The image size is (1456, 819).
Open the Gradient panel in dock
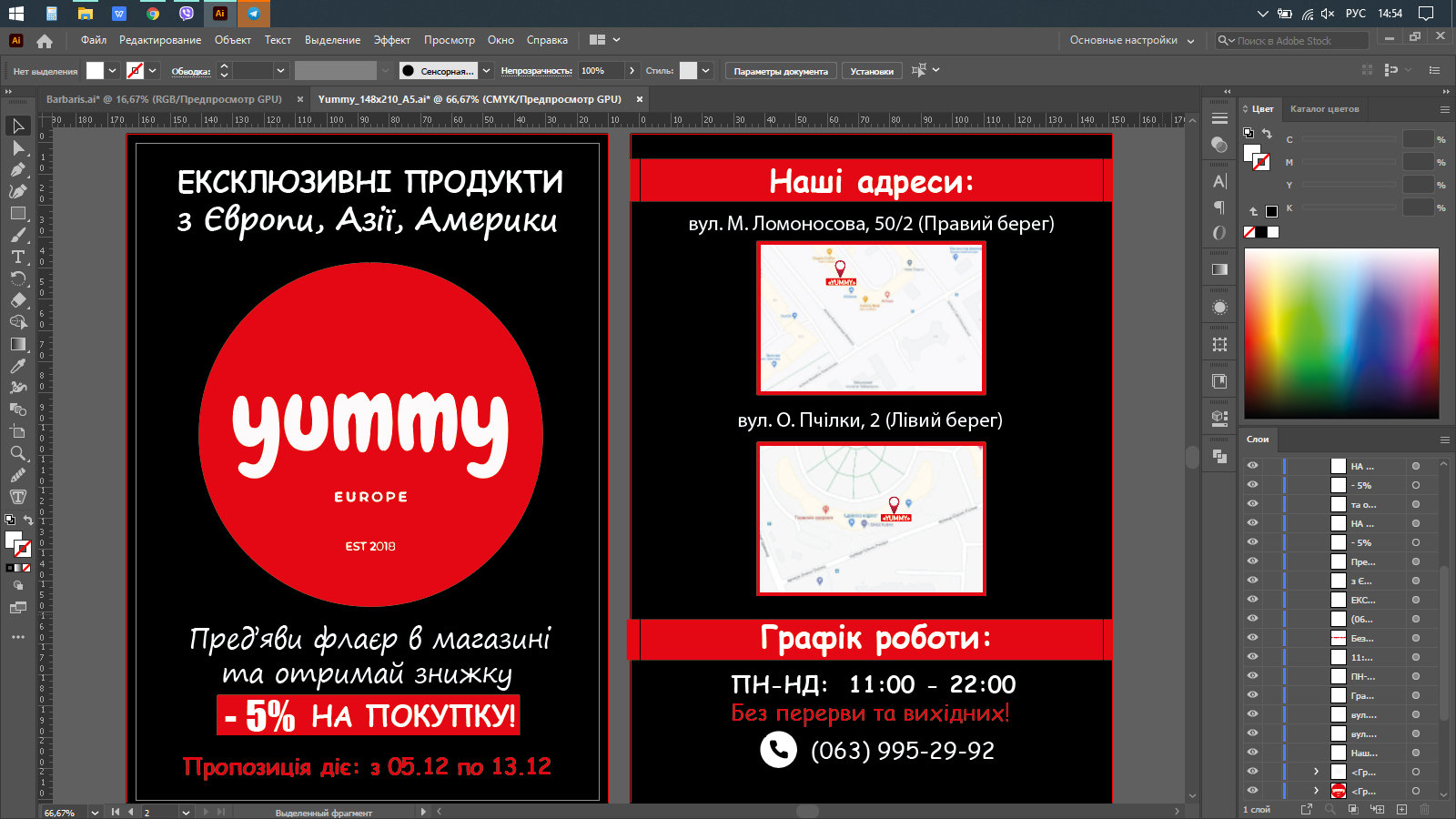1220,269
